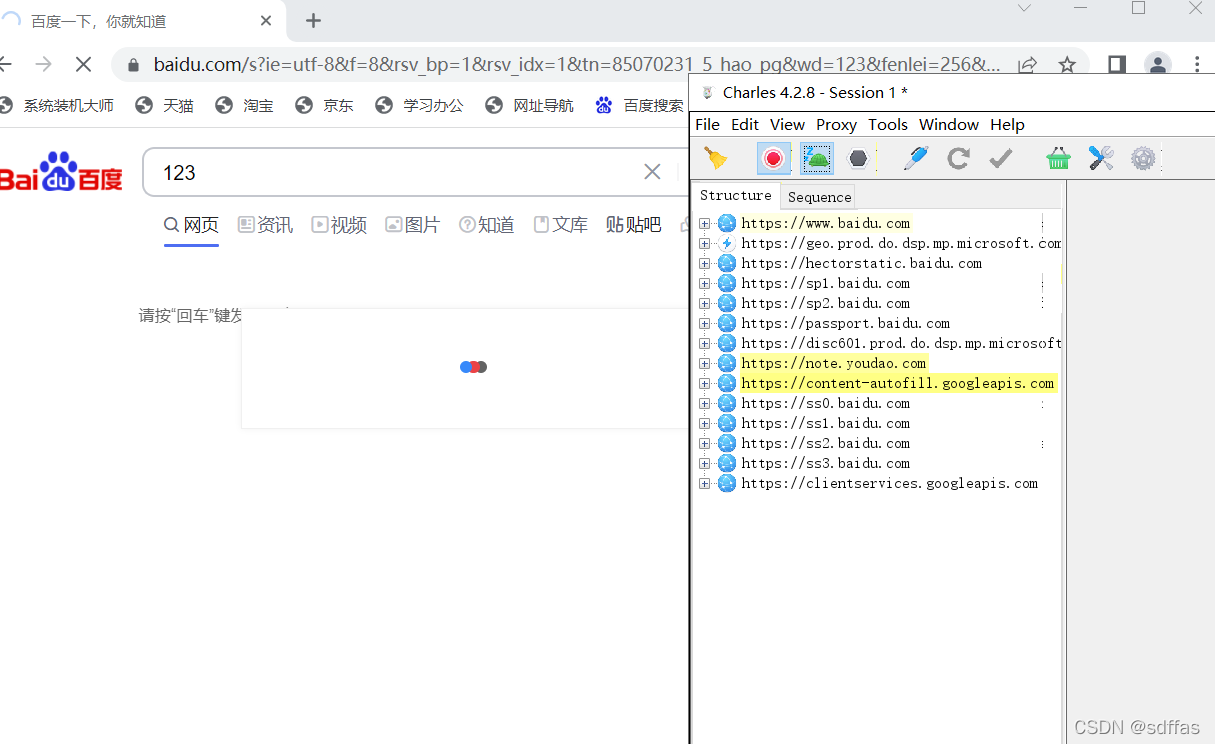Select https://passport.baidu.com host text
The width and height of the screenshot is (1215, 744).
[x=846, y=323]
